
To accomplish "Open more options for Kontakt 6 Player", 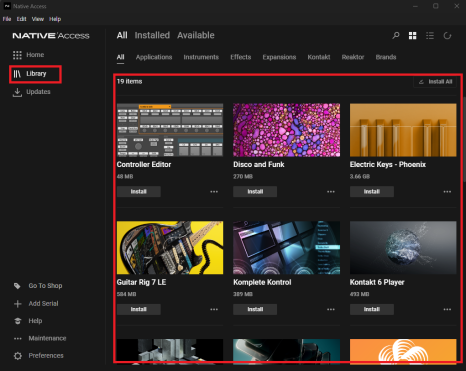I will [x=447, y=309].
